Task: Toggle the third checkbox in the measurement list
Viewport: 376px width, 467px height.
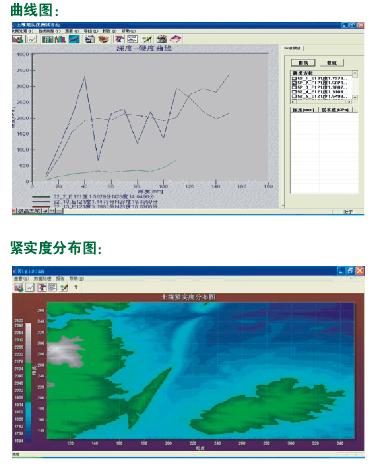Action: (x=294, y=87)
